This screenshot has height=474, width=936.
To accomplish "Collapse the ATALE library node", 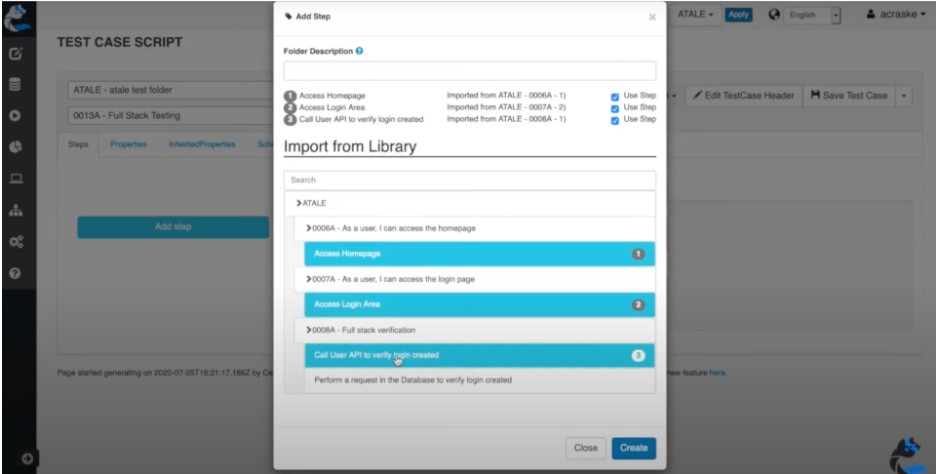I will point(299,203).
